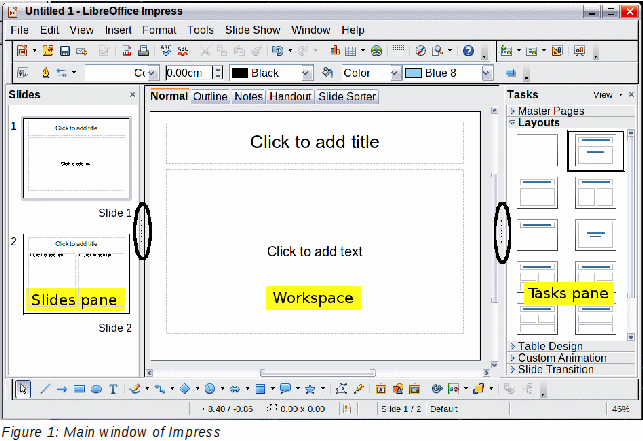
Task: Click the Print icon
Action: 143,50
